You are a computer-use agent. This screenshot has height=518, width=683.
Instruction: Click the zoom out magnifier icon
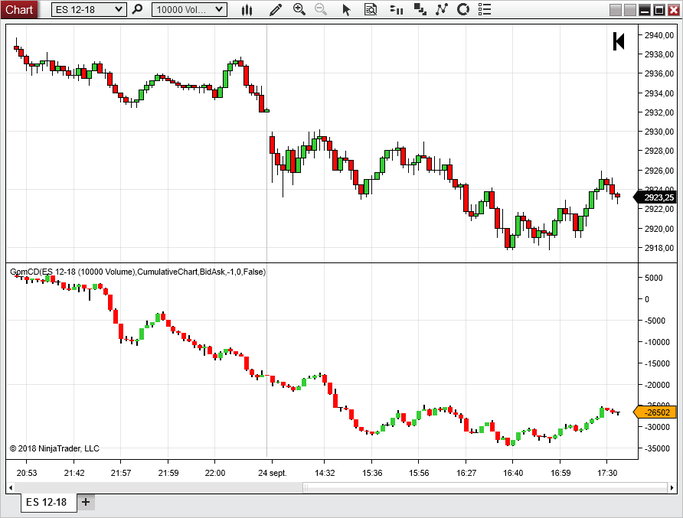[x=321, y=10]
